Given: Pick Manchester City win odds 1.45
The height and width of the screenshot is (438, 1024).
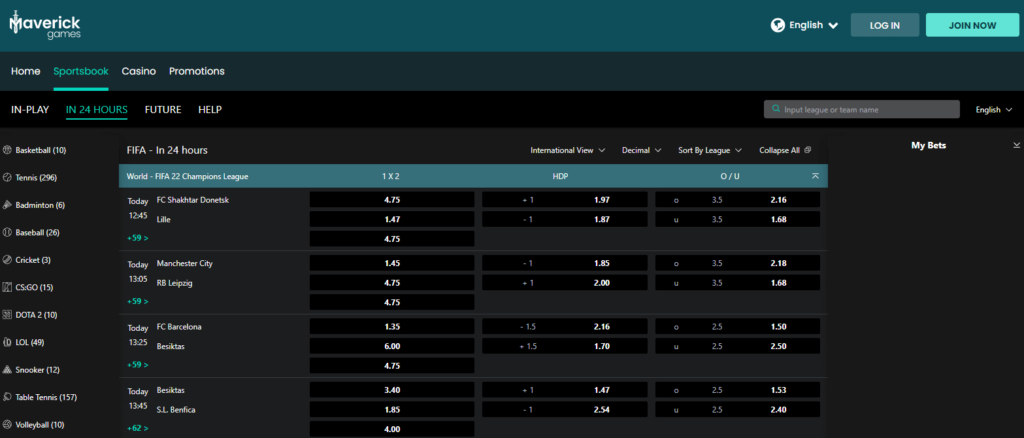Looking at the screenshot, I should (x=392, y=263).
